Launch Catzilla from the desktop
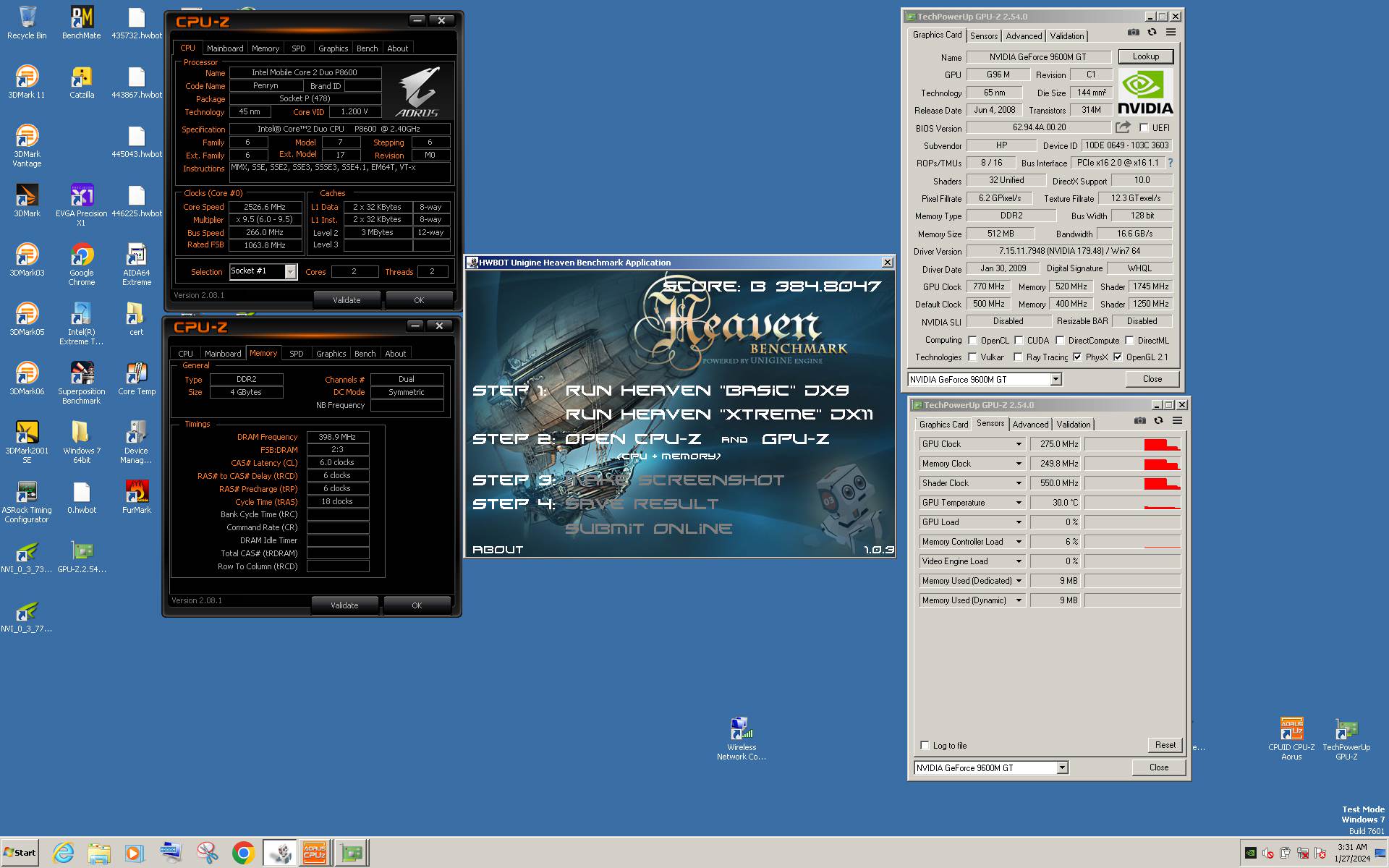Viewport: 1389px width, 868px height. pyautogui.click(x=81, y=82)
